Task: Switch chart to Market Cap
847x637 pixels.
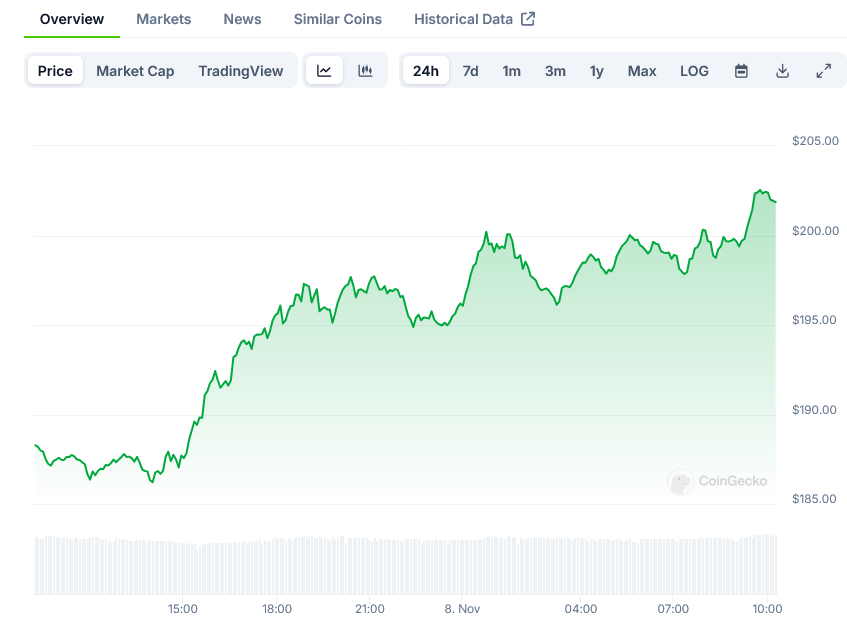Action: 135,71
